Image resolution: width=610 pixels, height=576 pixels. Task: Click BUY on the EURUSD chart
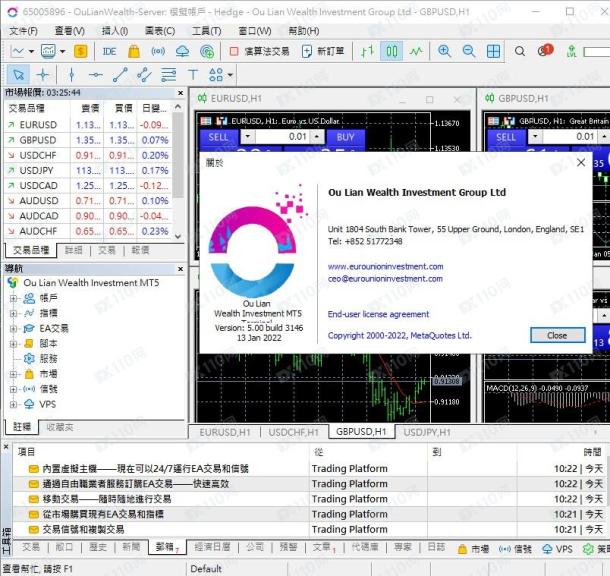[345, 137]
